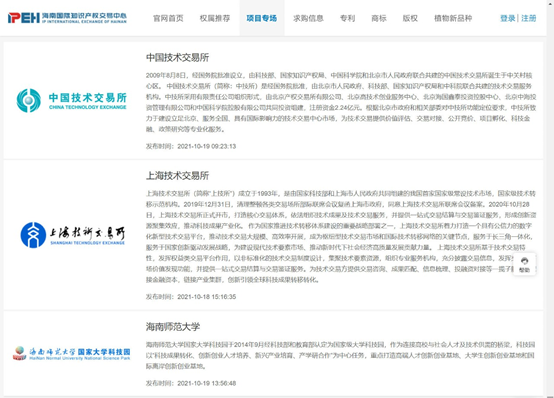This screenshot has width=554, height=398.
Task: Open the Shanghai Technology Exchange logo
Action: coord(72,235)
